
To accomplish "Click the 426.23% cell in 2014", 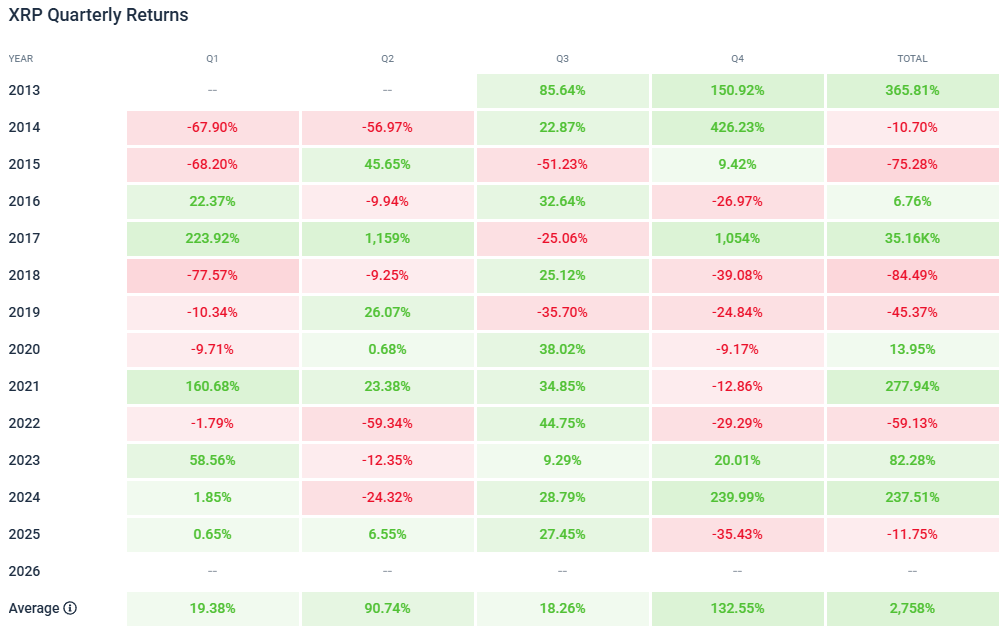I will (x=737, y=127).
